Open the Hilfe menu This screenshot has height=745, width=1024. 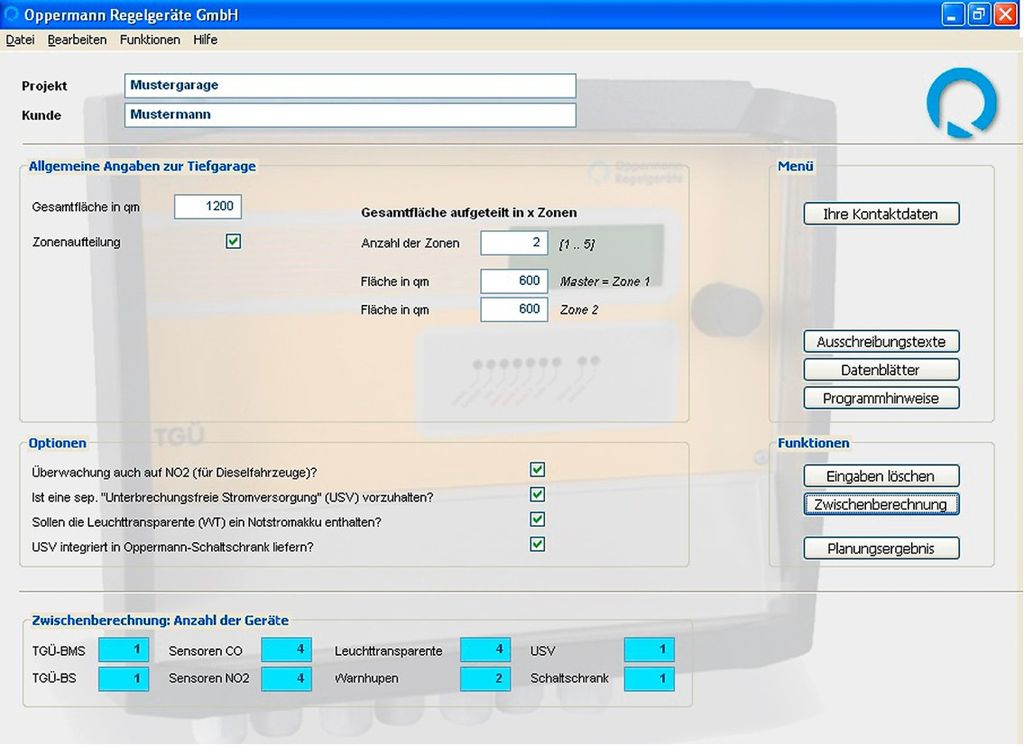205,40
